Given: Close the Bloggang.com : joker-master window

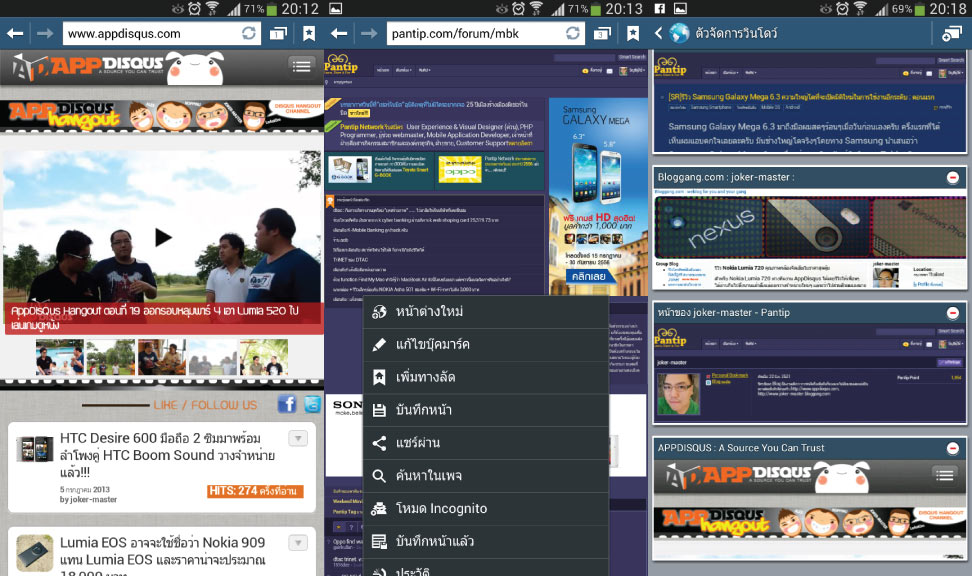Looking at the screenshot, I should coord(953,178).
